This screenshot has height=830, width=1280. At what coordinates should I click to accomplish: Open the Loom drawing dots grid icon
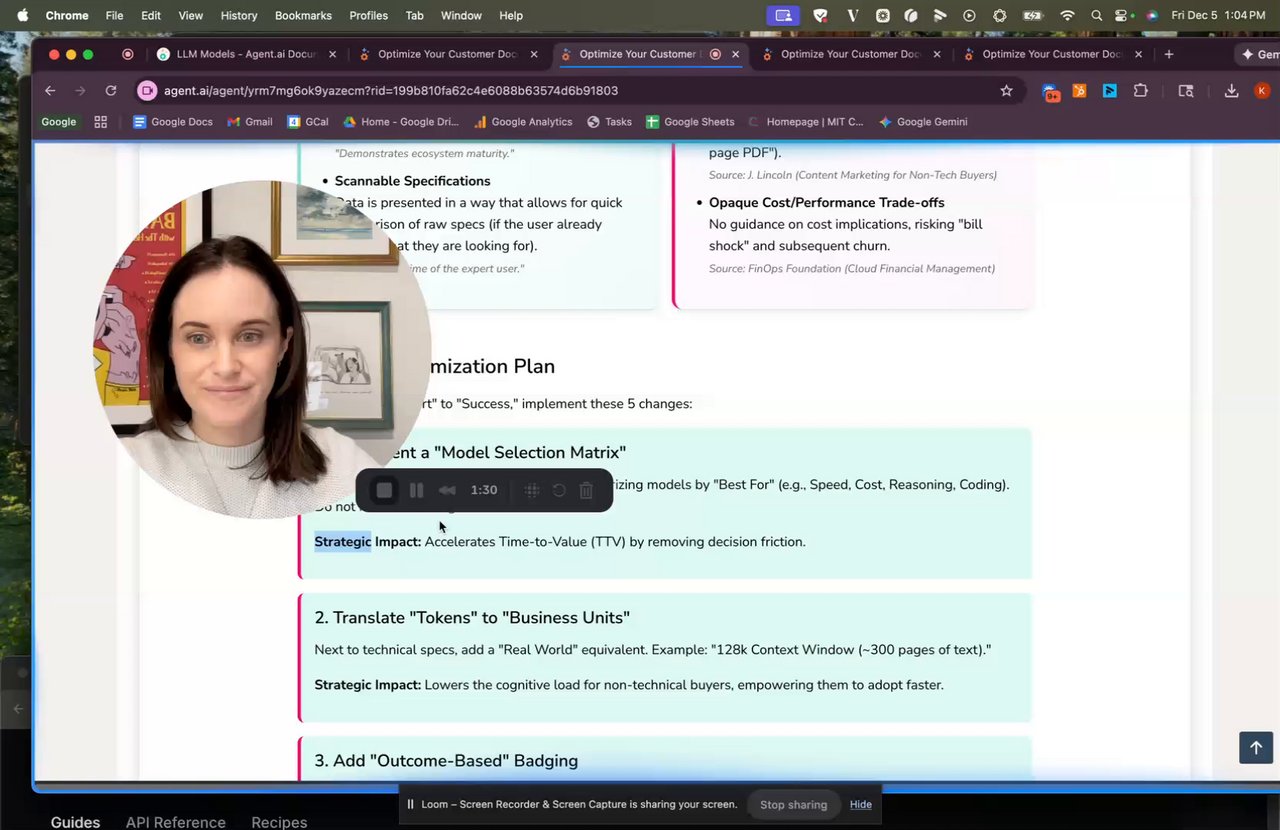tap(532, 490)
